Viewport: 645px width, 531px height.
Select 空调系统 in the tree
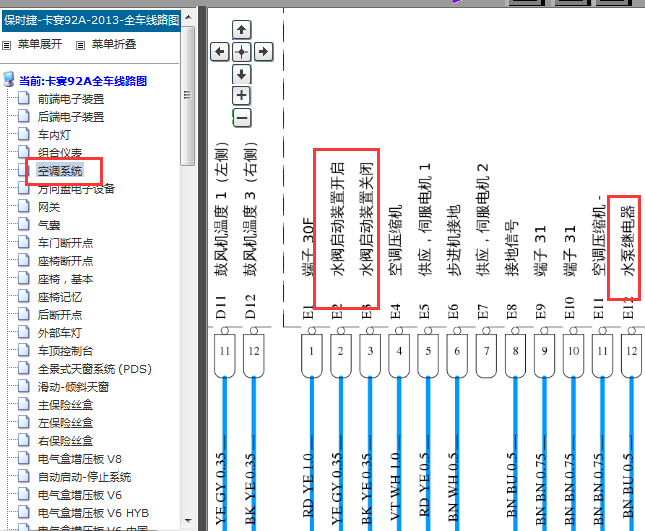click(60, 171)
